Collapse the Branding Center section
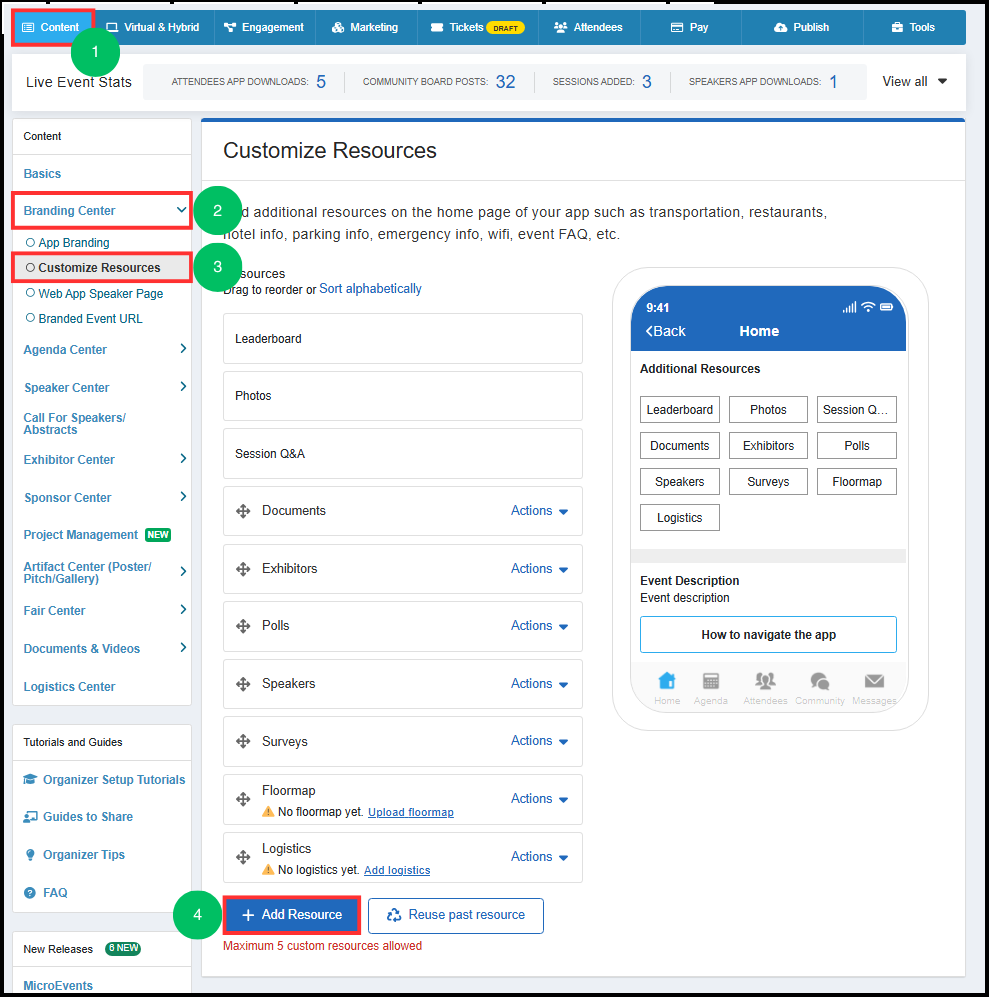 click(181, 210)
